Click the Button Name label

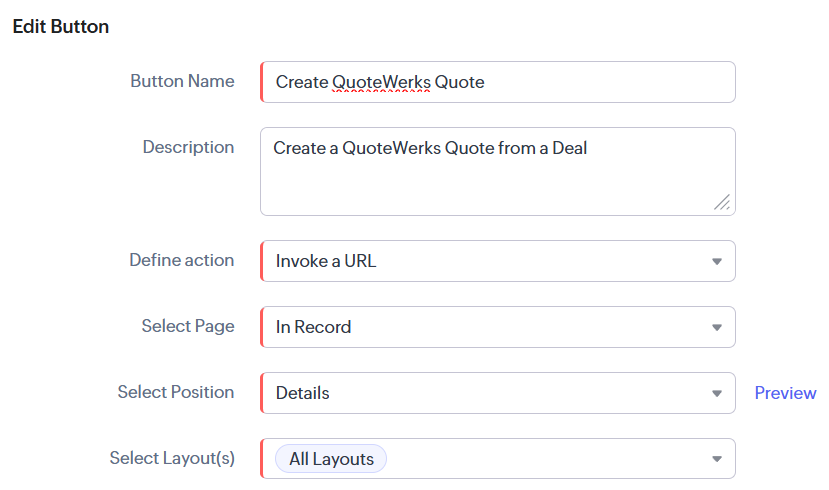pos(182,81)
